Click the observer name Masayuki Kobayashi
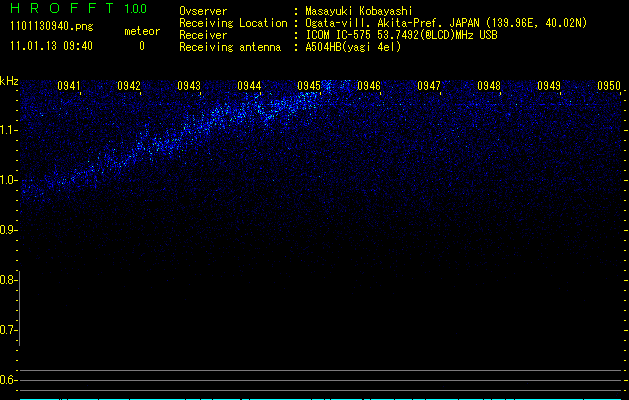 pyautogui.click(x=359, y=11)
